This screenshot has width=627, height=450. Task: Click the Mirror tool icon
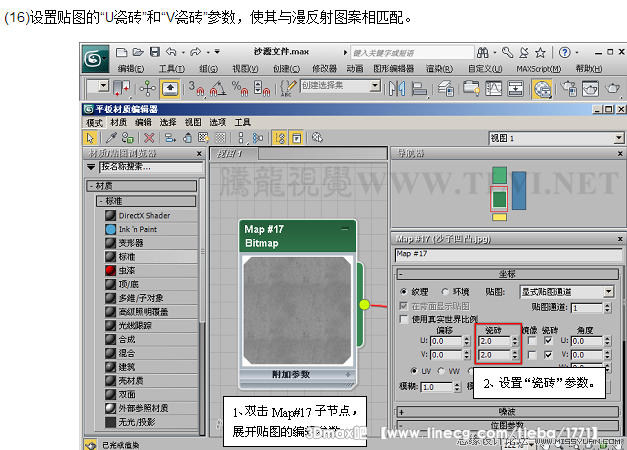(397, 88)
